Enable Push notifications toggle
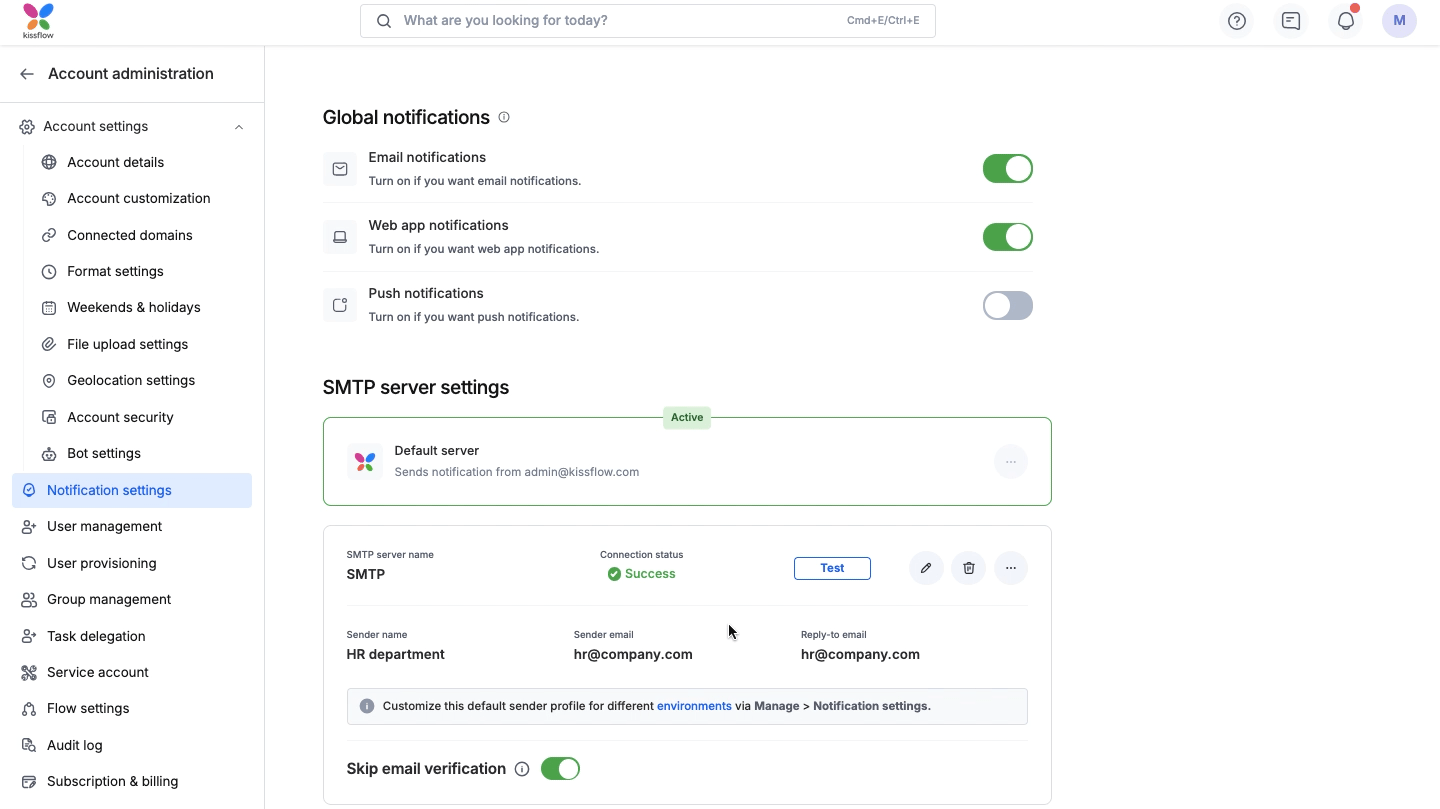 click(x=1007, y=305)
